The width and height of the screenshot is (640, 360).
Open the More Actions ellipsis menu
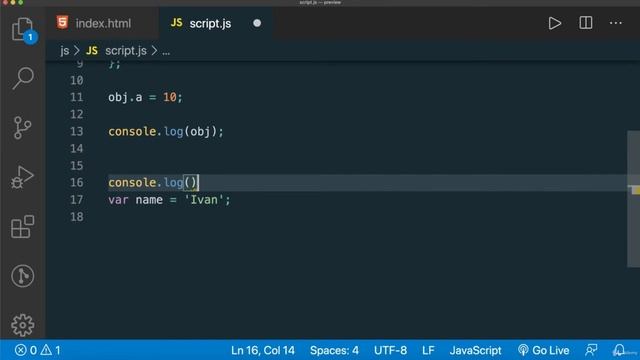click(x=616, y=23)
